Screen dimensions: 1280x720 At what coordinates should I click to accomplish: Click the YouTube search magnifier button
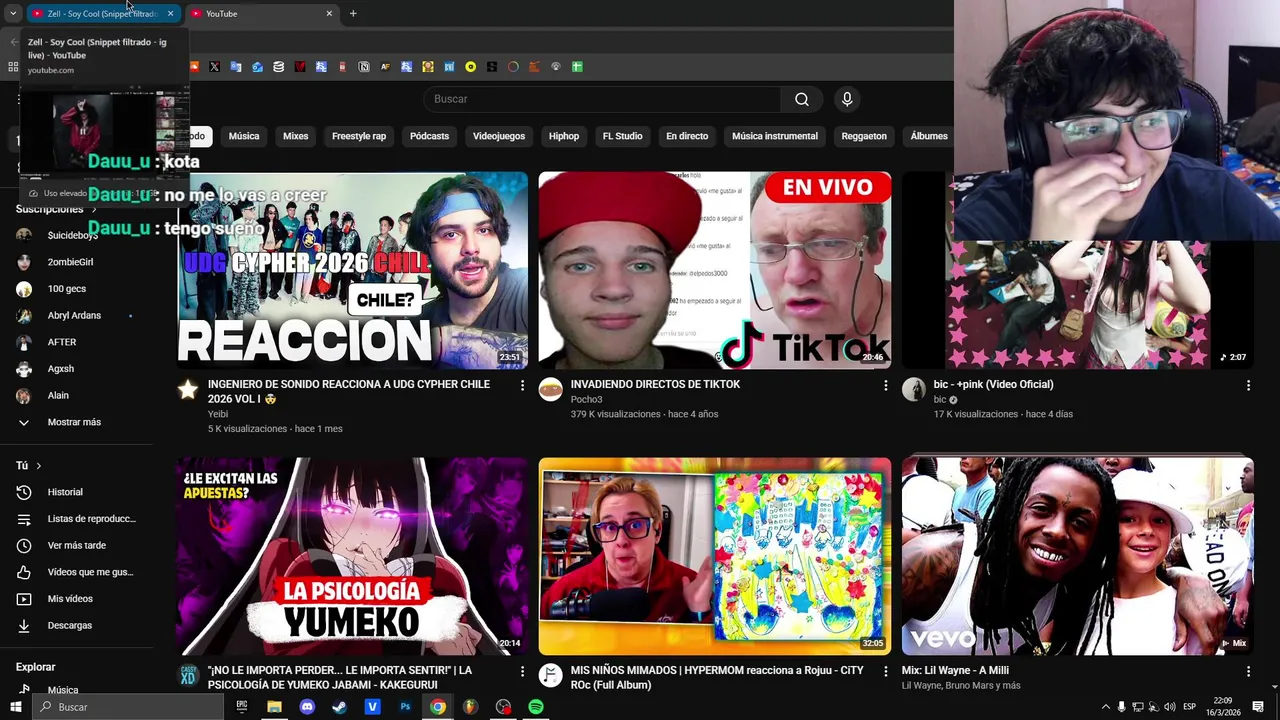click(x=802, y=99)
